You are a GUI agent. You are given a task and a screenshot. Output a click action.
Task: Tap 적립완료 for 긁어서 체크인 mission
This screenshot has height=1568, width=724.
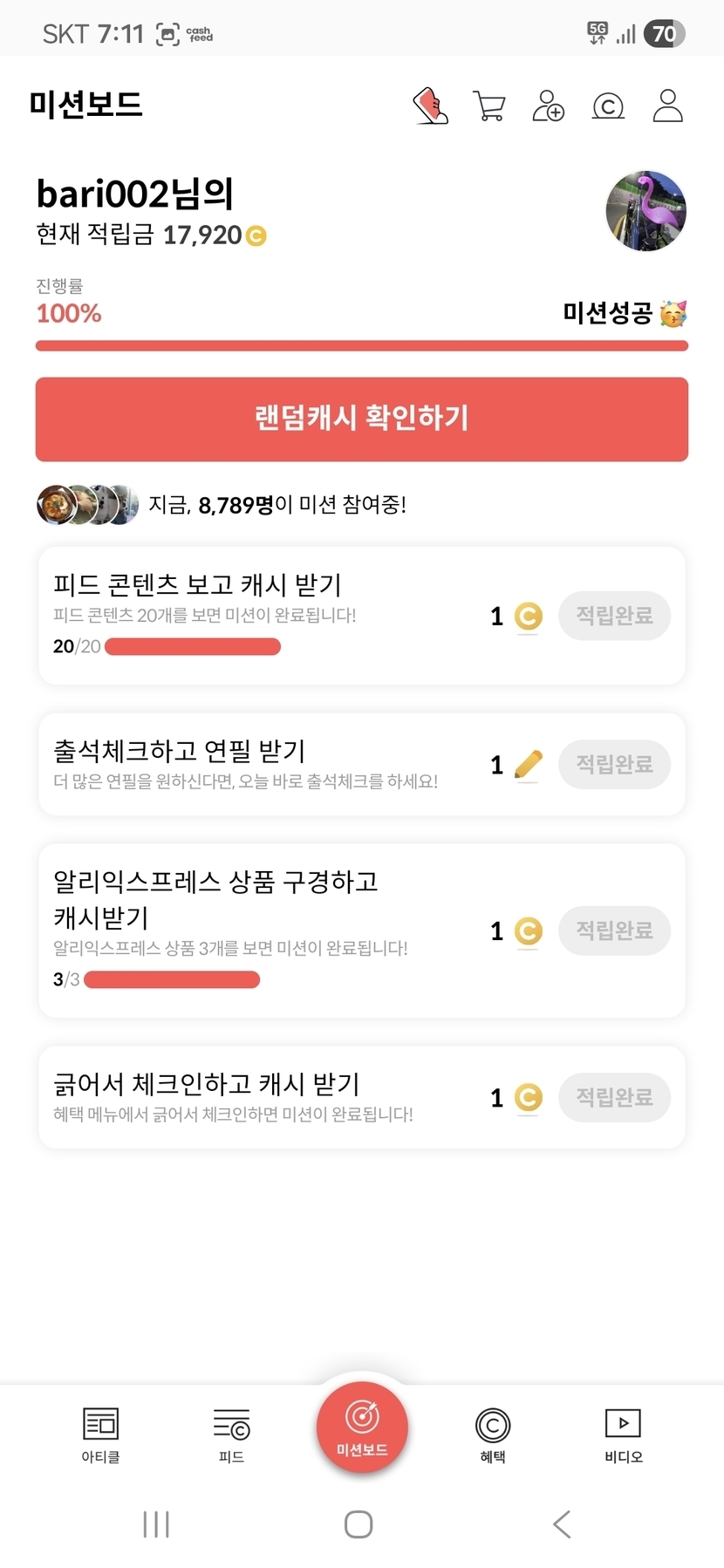614,1097
